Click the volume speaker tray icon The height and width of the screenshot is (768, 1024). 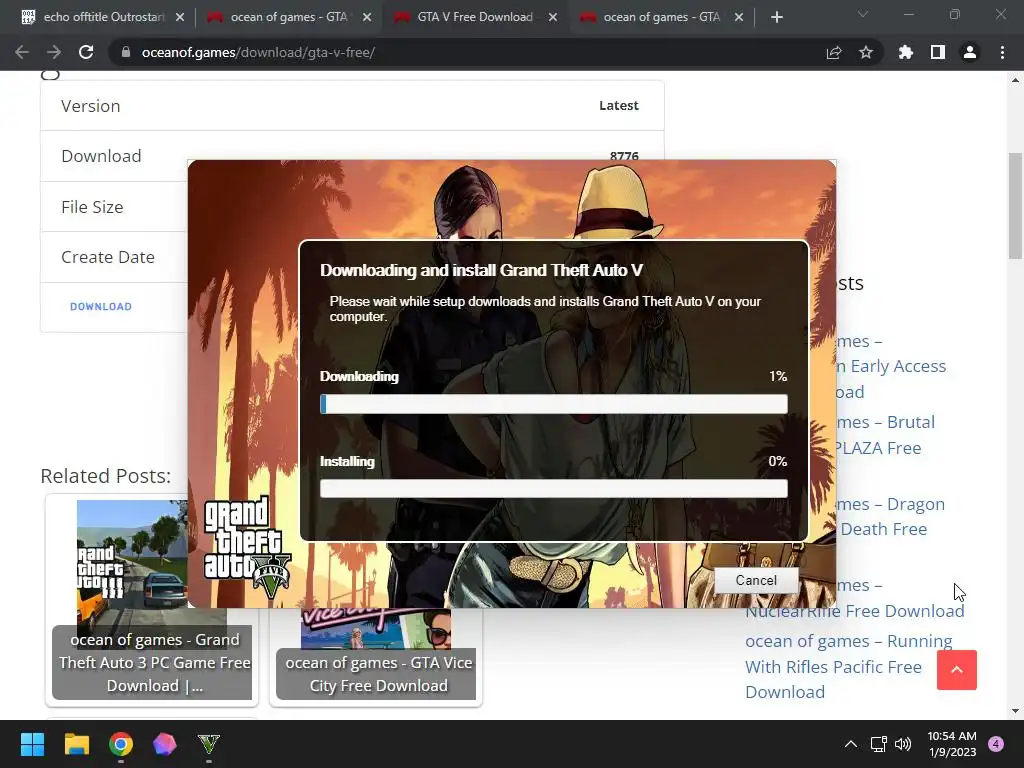[903, 744]
